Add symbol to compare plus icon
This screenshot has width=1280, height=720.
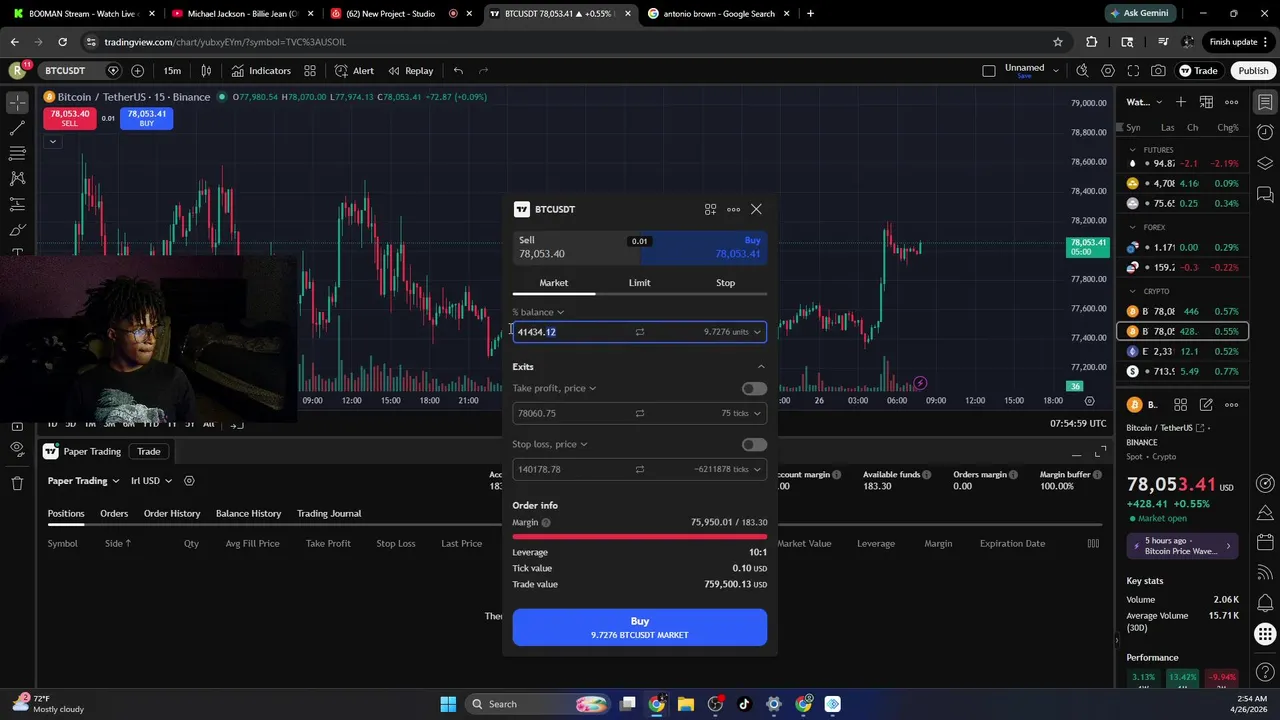tap(137, 71)
